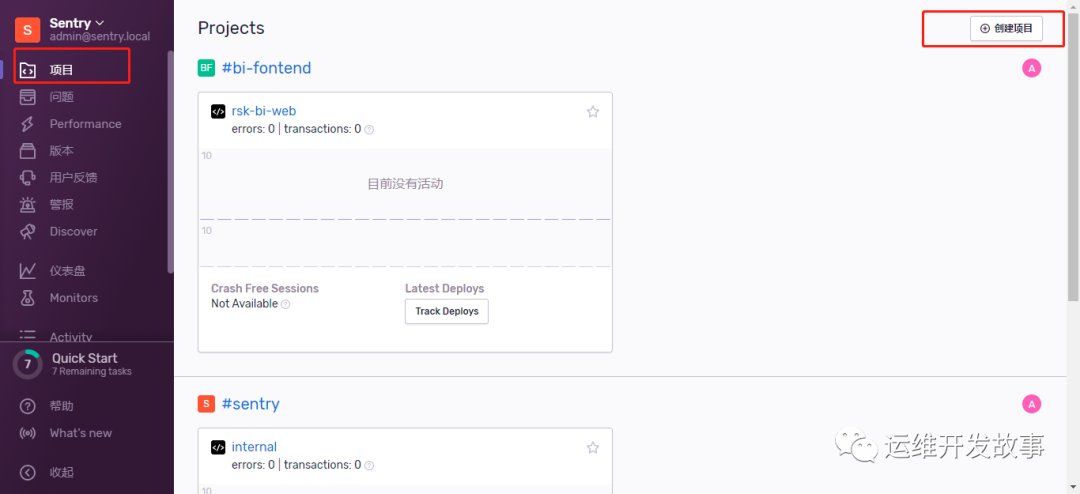Open Discover via its telescope icon
Screen dimensions: 1080x494
[x=28, y=232]
